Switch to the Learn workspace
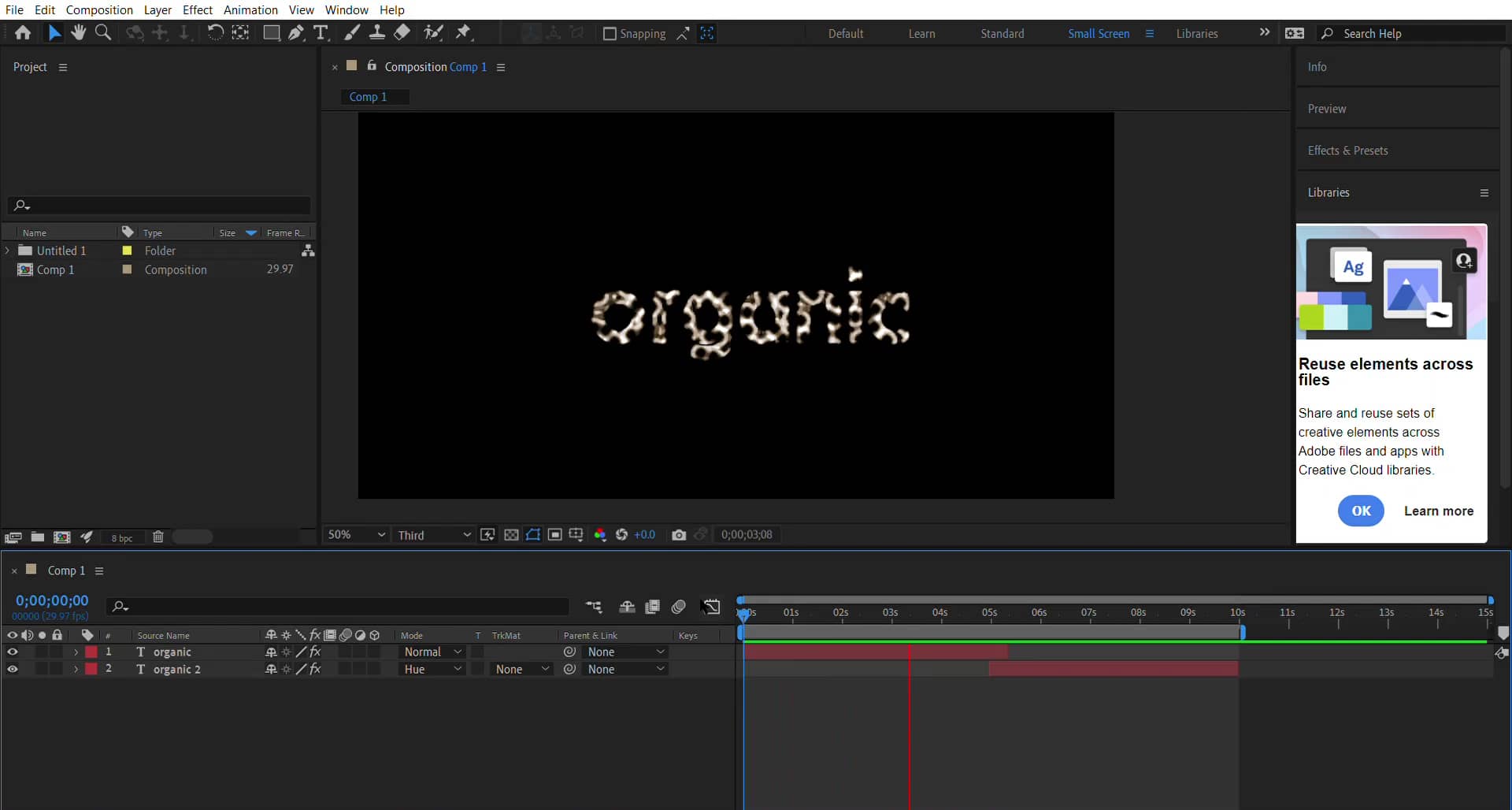The height and width of the screenshot is (810, 1512). pyautogui.click(x=921, y=34)
